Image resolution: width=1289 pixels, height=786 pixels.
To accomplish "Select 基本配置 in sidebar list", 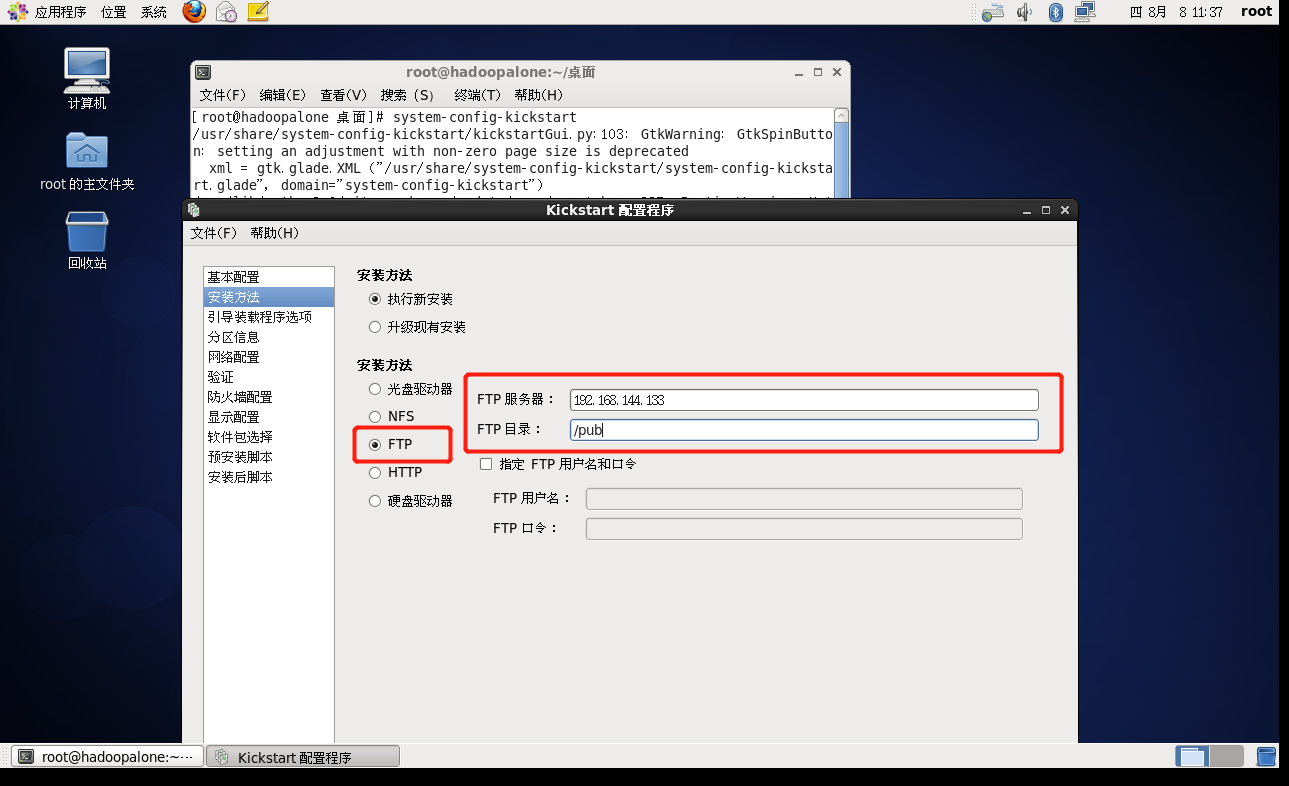I will [x=269, y=277].
